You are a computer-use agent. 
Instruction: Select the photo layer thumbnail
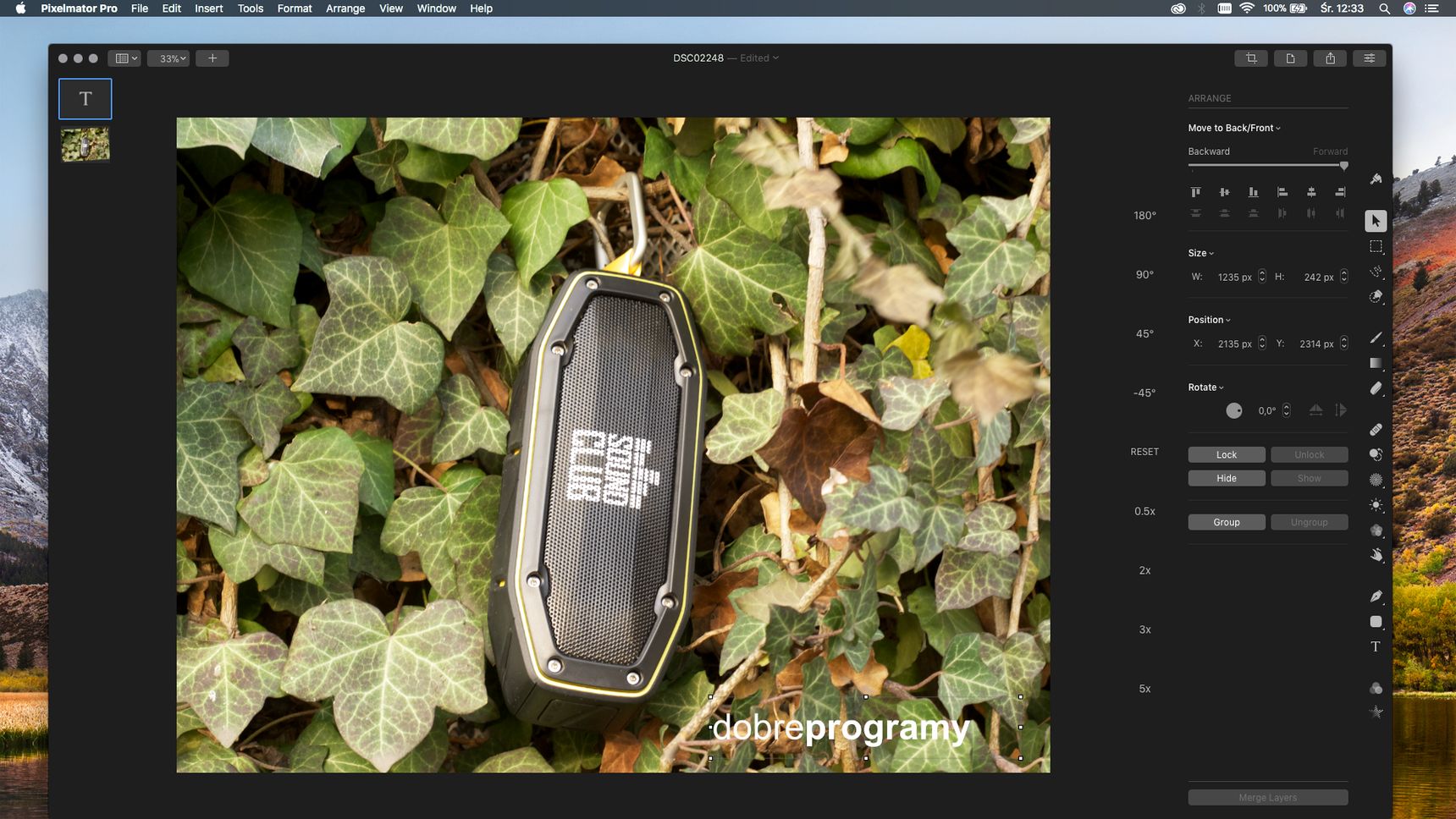(x=85, y=144)
